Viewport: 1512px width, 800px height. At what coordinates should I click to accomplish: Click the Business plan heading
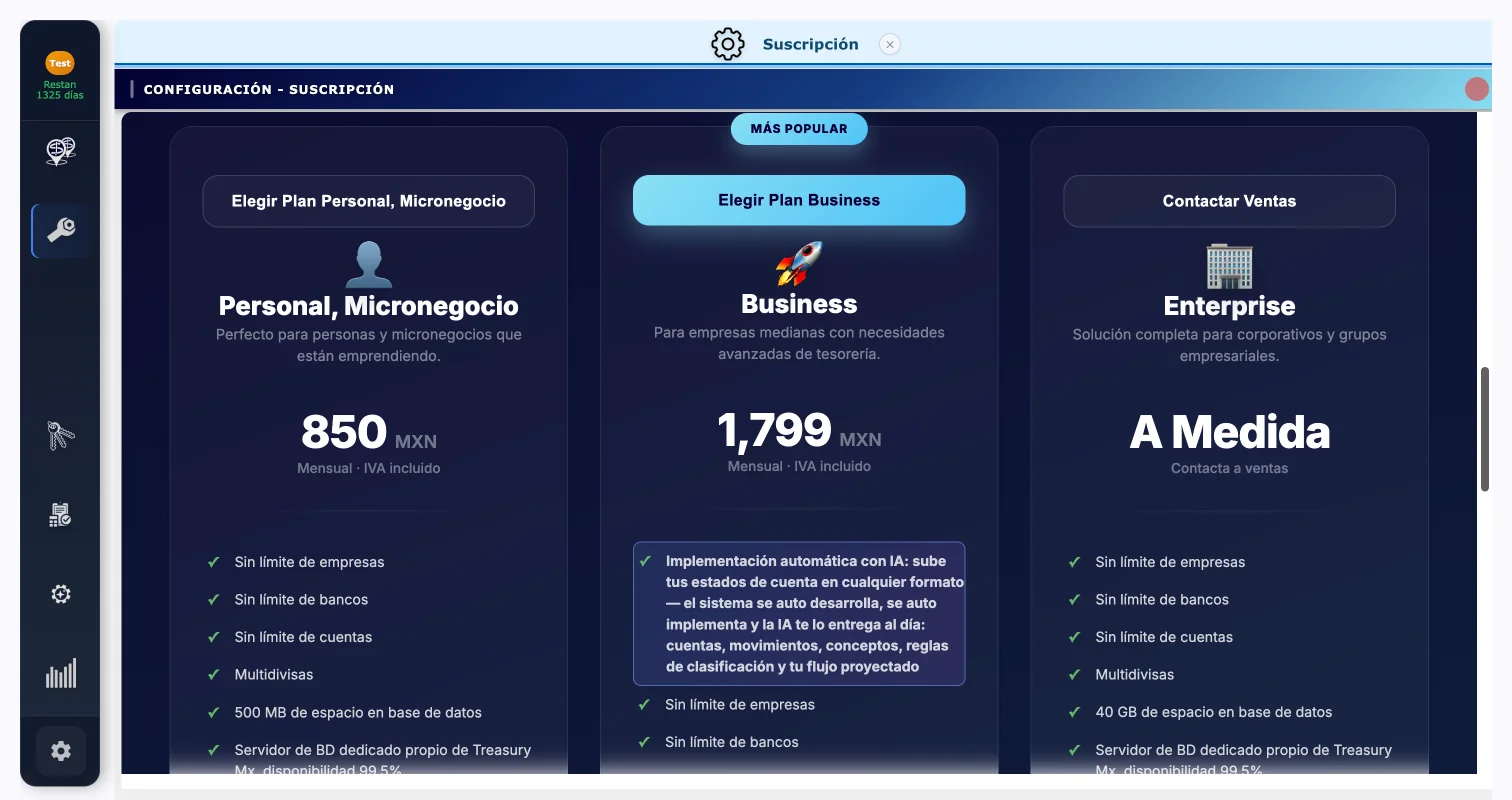[x=799, y=304]
